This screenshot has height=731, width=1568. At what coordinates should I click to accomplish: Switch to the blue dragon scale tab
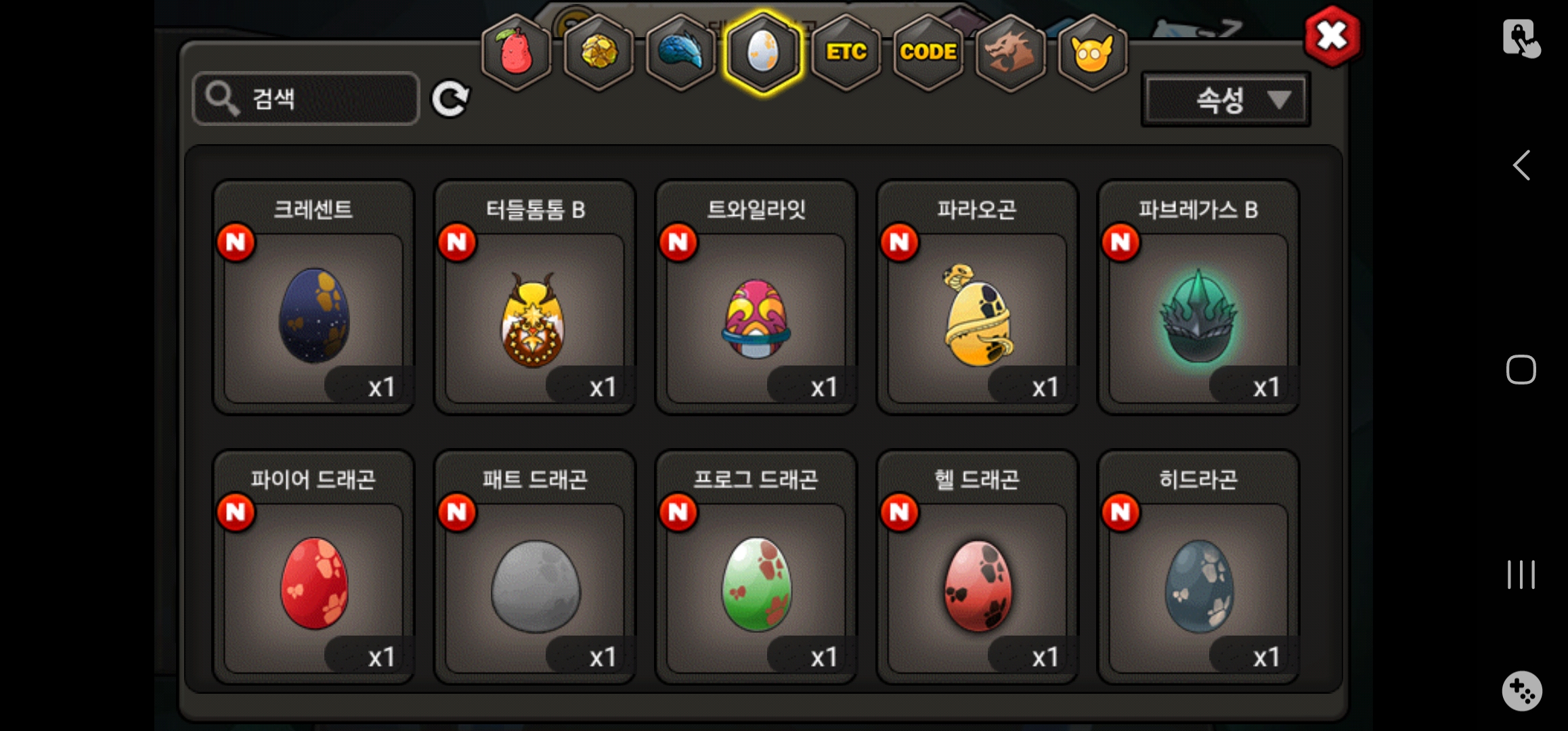pyautogui.click(x=680, y=53)
